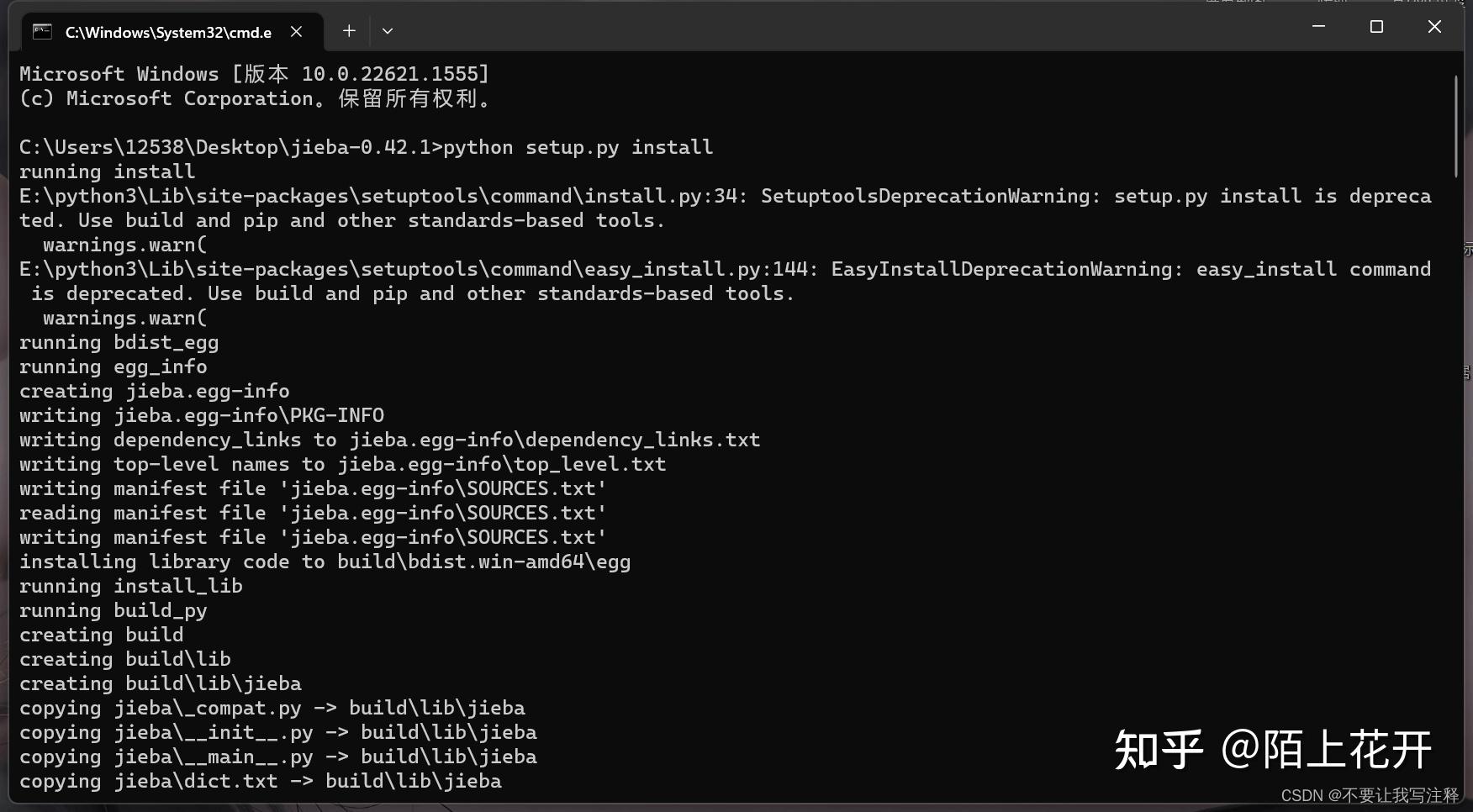Image resolution: width=1473 pixels, height=812 pixels.
Task: Click the cmd.exe icon on the tab
Action: point(41,31)
